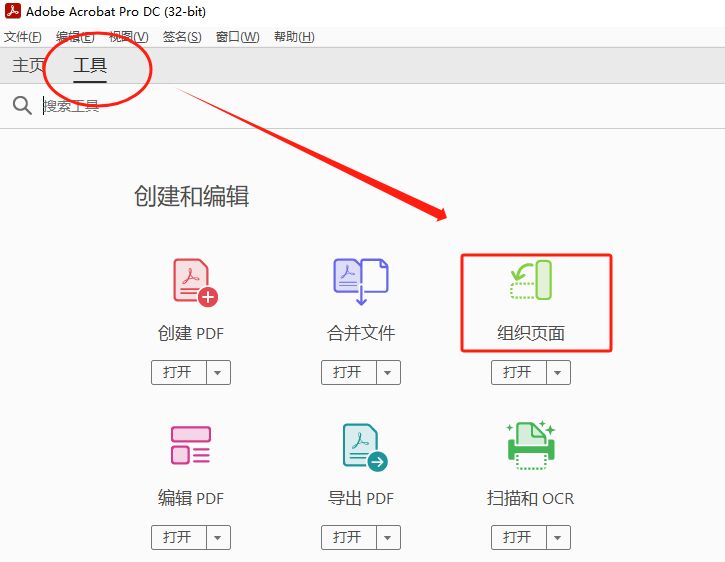Click the Scan and OCR (扫描和 OCR) icon
Viewport: 725px width, 562px height.
pyautogui.click(x=531, y=445)
